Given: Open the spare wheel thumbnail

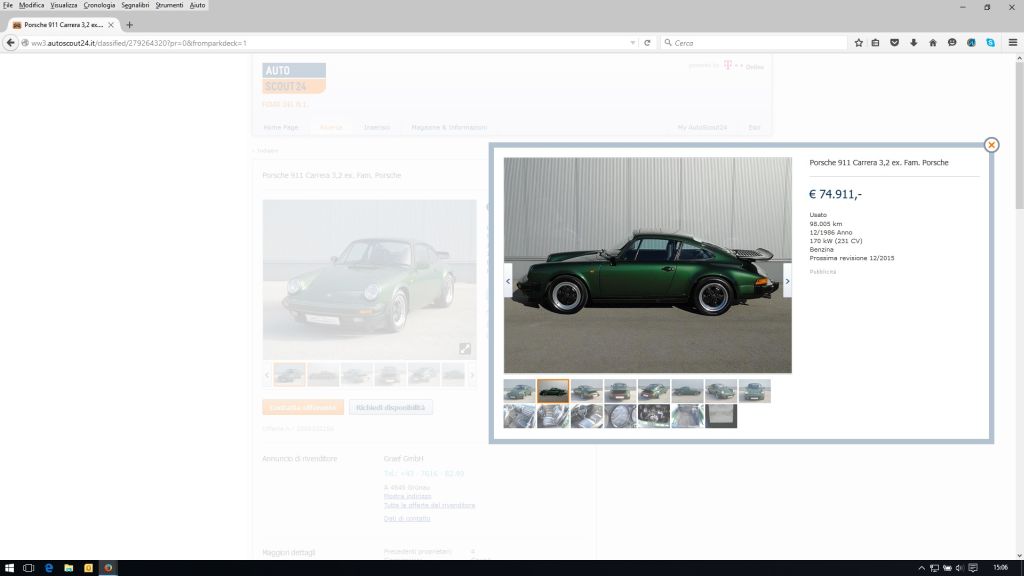Looking at the screenshot, I should click(620, 416).
